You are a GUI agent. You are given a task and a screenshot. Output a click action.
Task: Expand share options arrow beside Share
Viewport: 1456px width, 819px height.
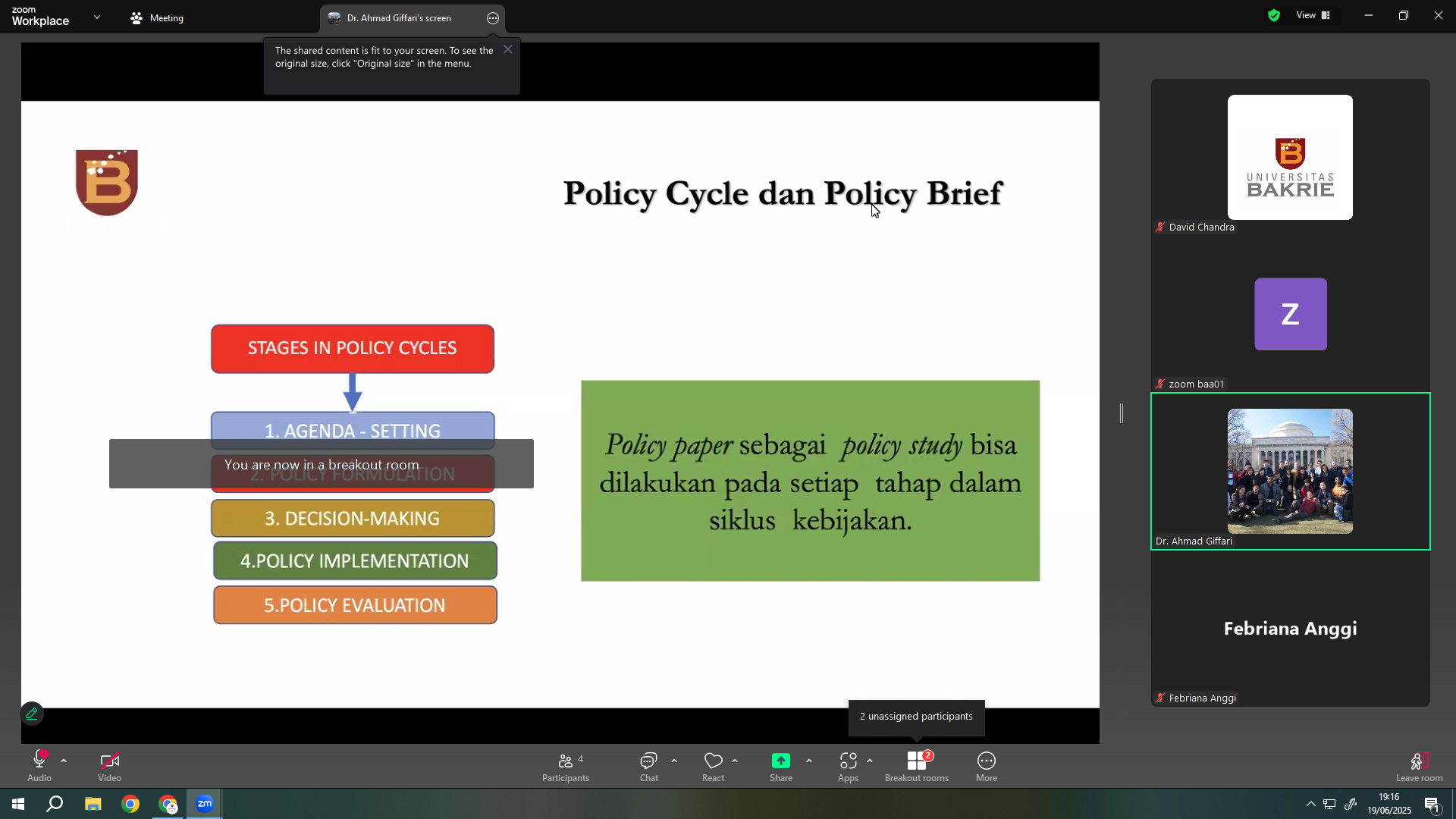(x=809, y=761)
